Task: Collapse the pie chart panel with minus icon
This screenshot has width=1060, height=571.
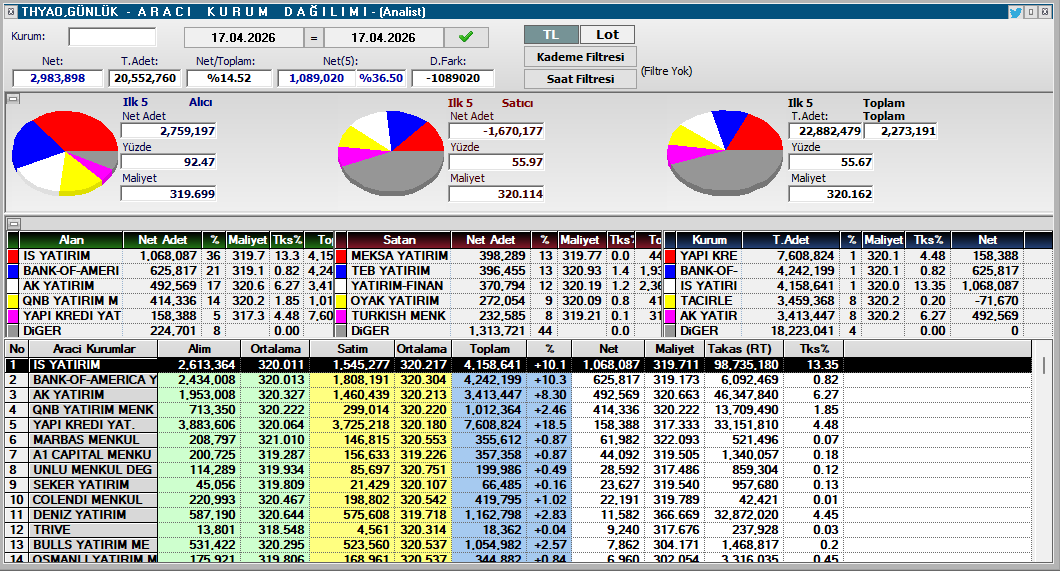Action: [14, 99]
